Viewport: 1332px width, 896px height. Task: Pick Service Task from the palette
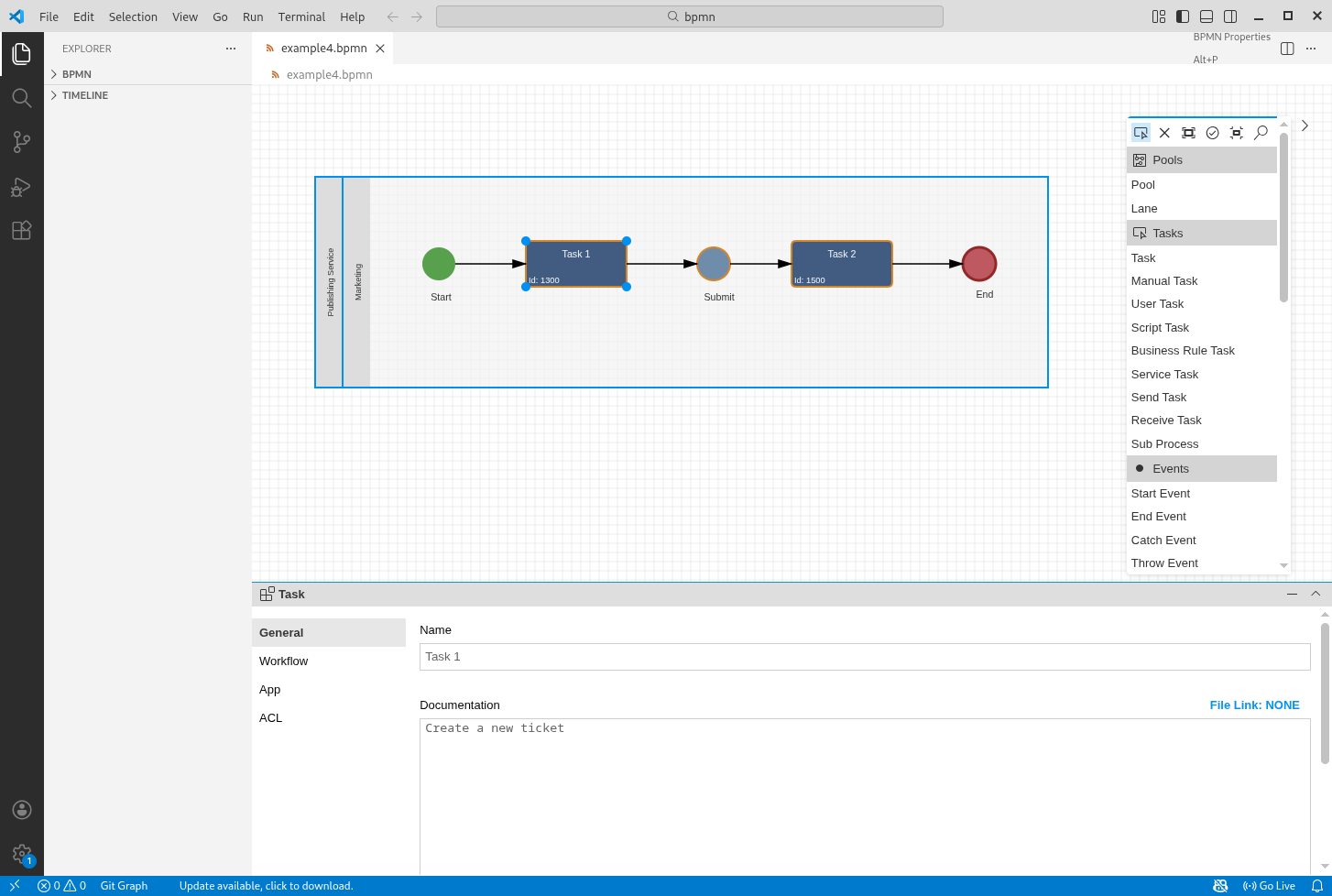pos(1164,374)
